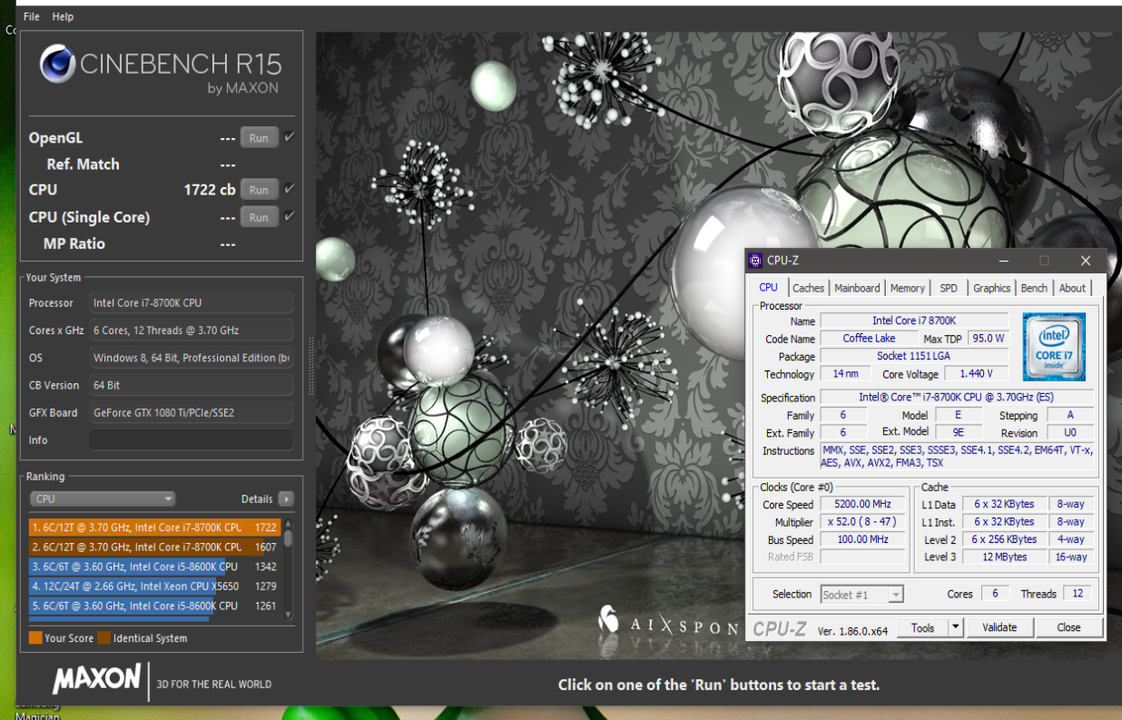Click the 1722 cb CPU score
Screen dimensions: 1122x720
point(209,190)
